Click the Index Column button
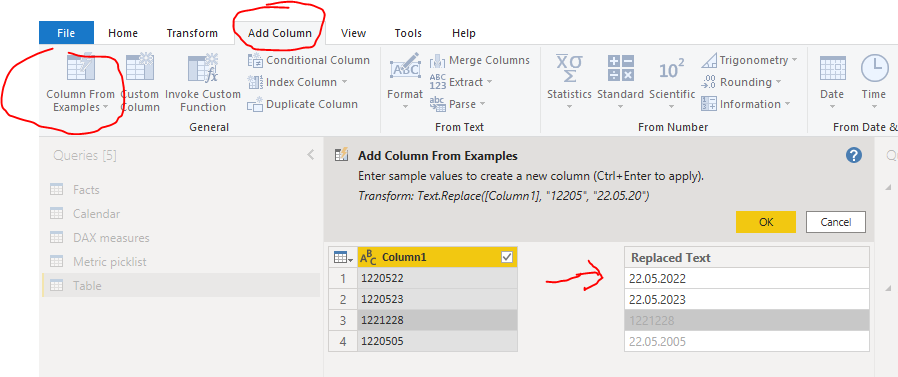 pyautogui.click(x=297, y=82)
